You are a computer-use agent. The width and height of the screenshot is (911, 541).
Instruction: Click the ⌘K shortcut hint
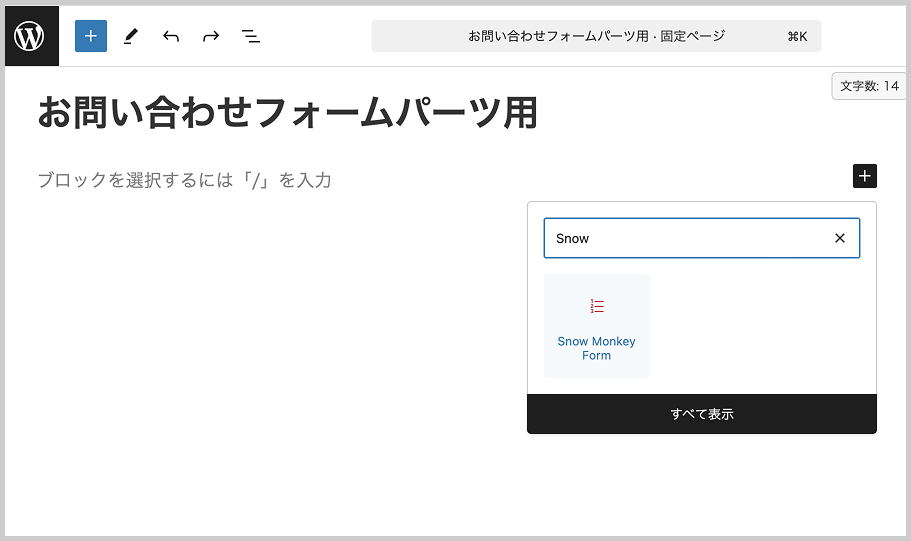pos(797,37)
